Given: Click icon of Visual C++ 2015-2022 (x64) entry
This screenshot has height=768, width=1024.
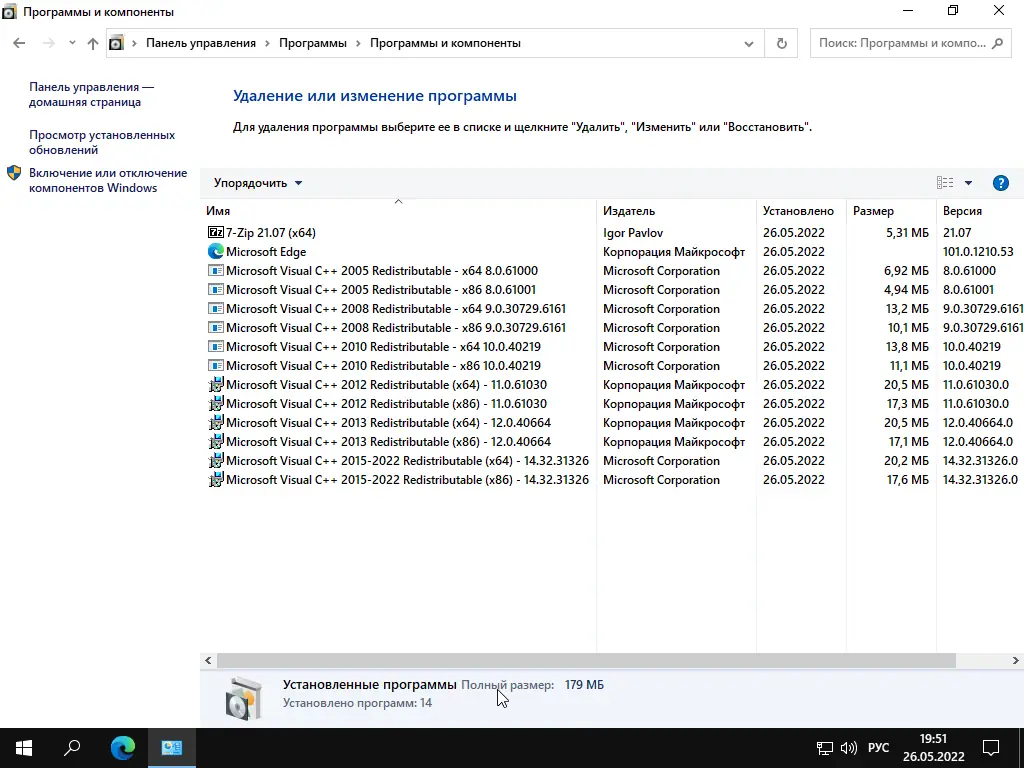Looking at the screenshot, I should click(216, 460).
